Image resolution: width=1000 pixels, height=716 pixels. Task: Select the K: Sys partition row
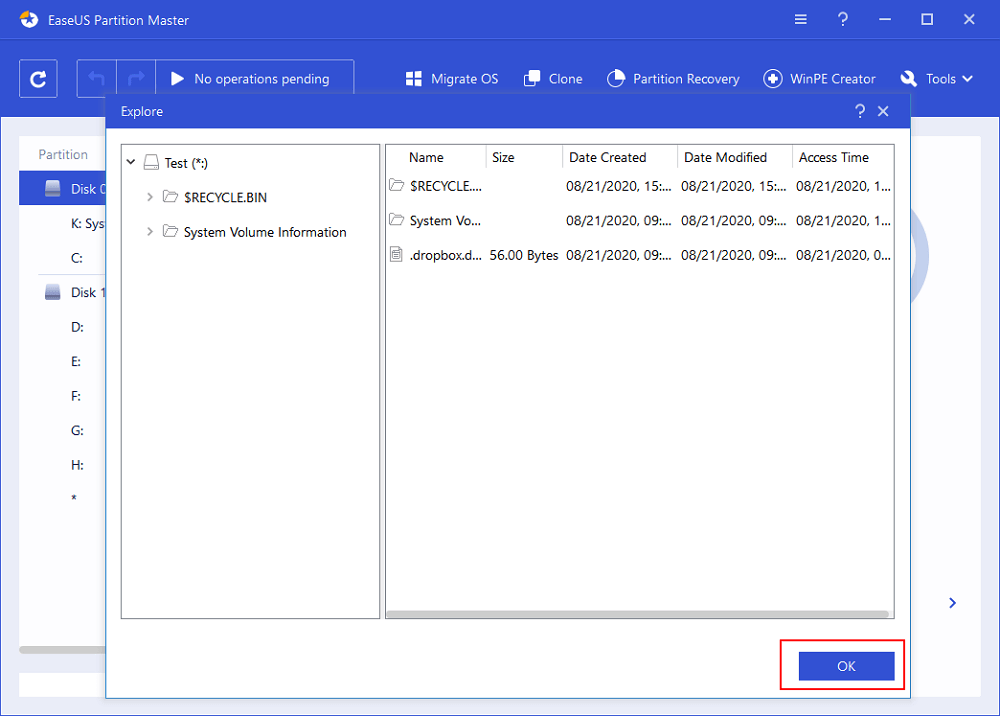click(62, 223)
